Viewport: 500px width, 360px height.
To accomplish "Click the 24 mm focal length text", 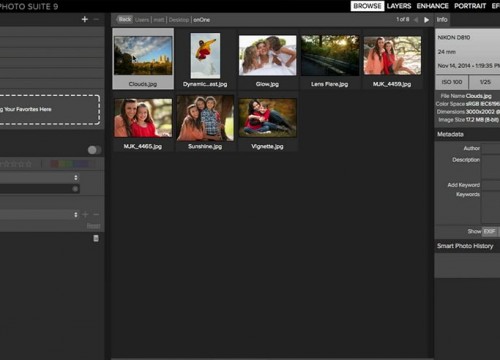I will click(446, 52).
